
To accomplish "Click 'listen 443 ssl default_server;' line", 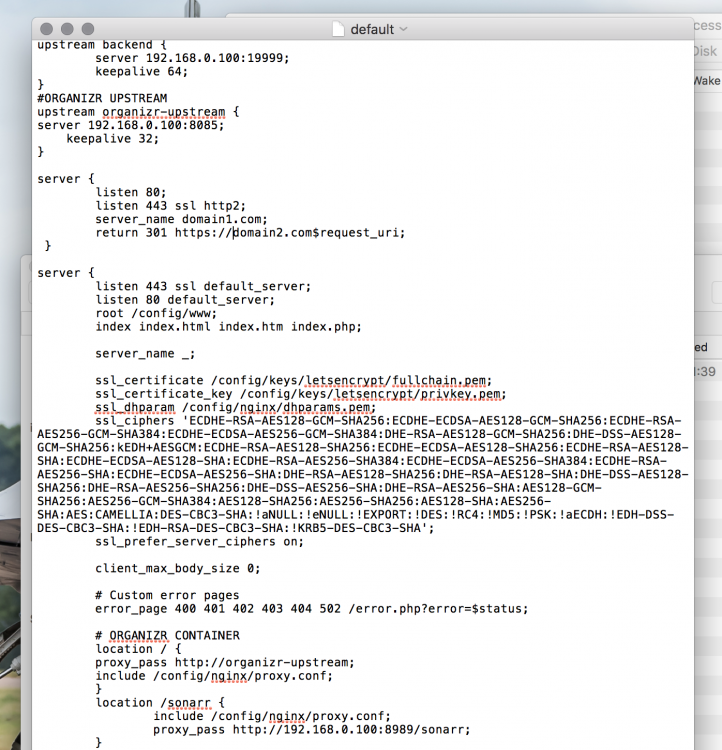I will pos(203,286).
